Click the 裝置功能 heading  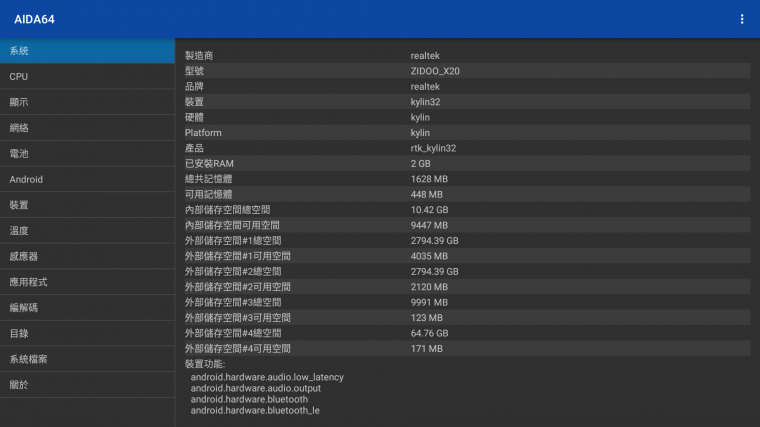pos(205,364)
